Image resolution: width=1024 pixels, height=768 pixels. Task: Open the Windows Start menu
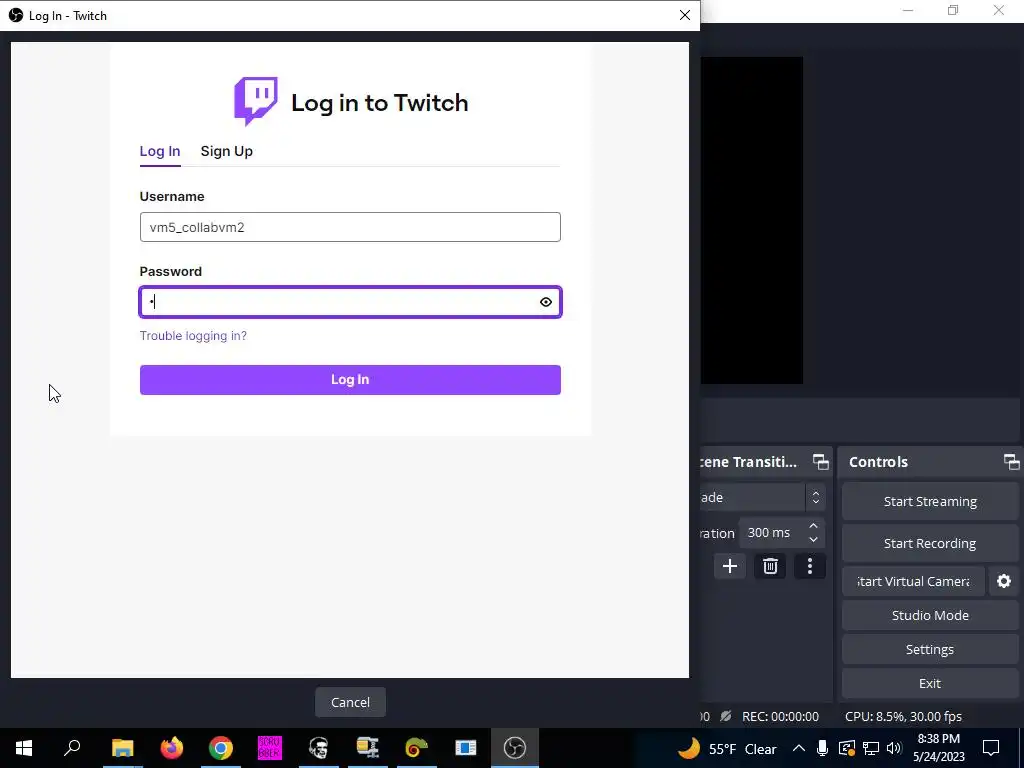coord(24,748)
